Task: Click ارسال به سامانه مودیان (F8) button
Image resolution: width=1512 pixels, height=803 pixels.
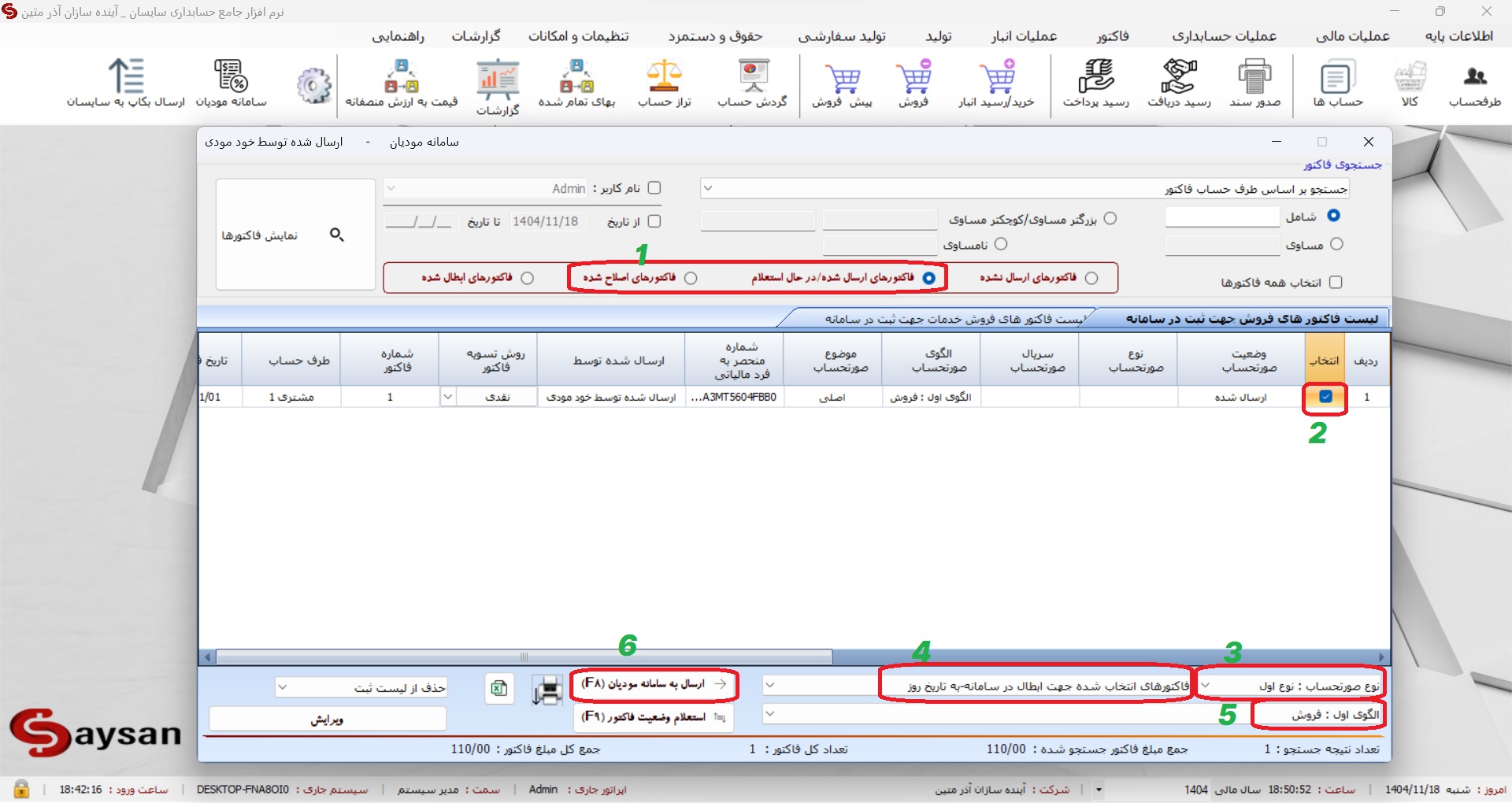Action: tap(654, 684)
